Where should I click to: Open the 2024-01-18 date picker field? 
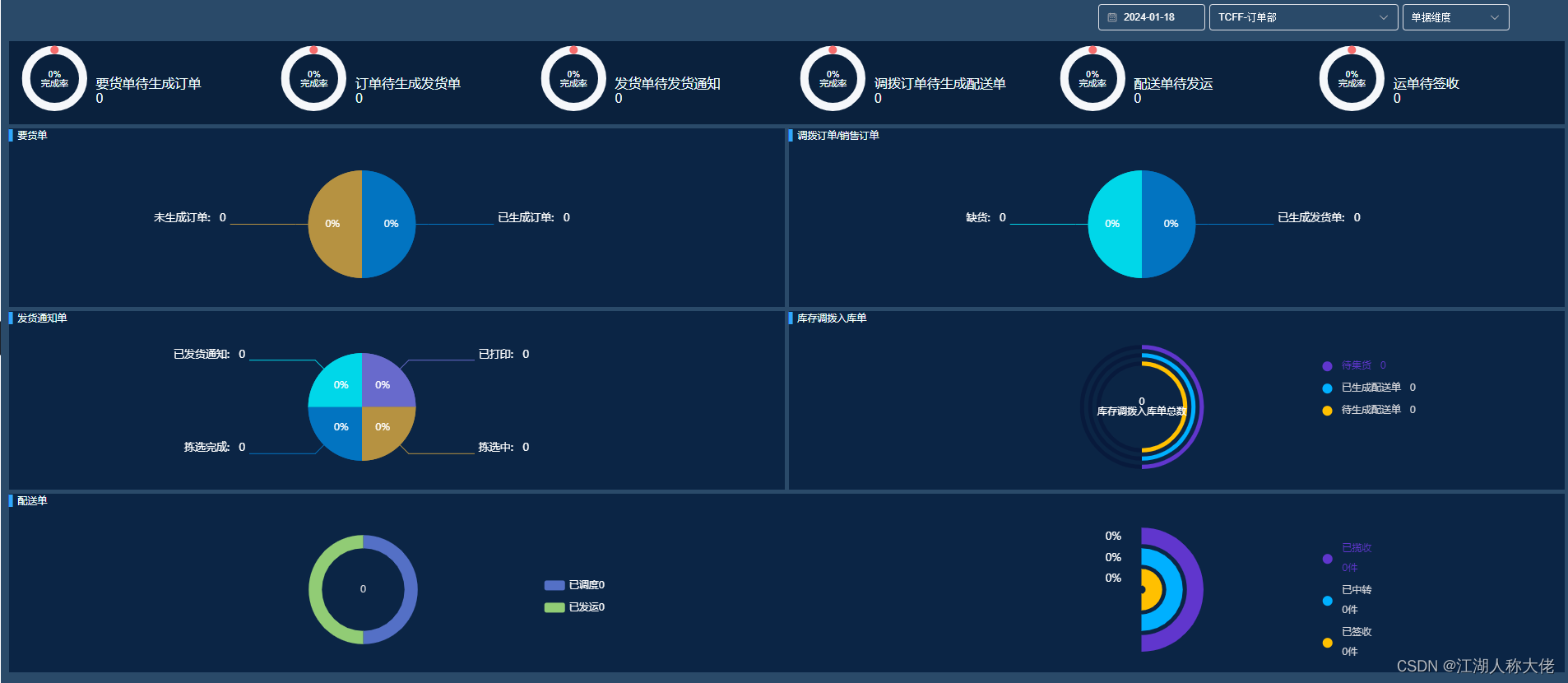[x=1151, y=17]
